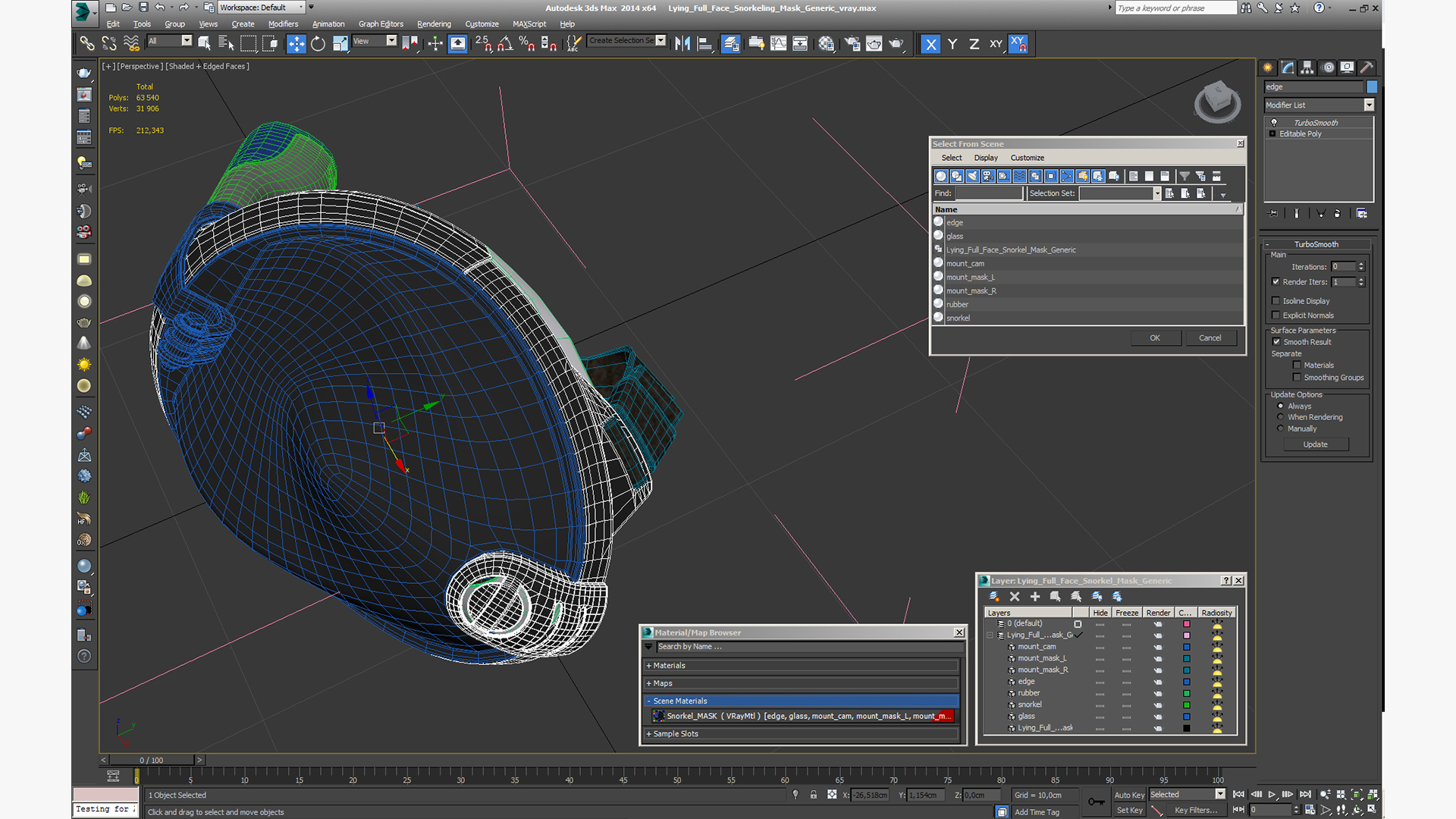Image resolution: width=1456 pixels, height=819 pixels.
Task: Toggle the Selection Lock padlock icon
Action: [813, 795]
